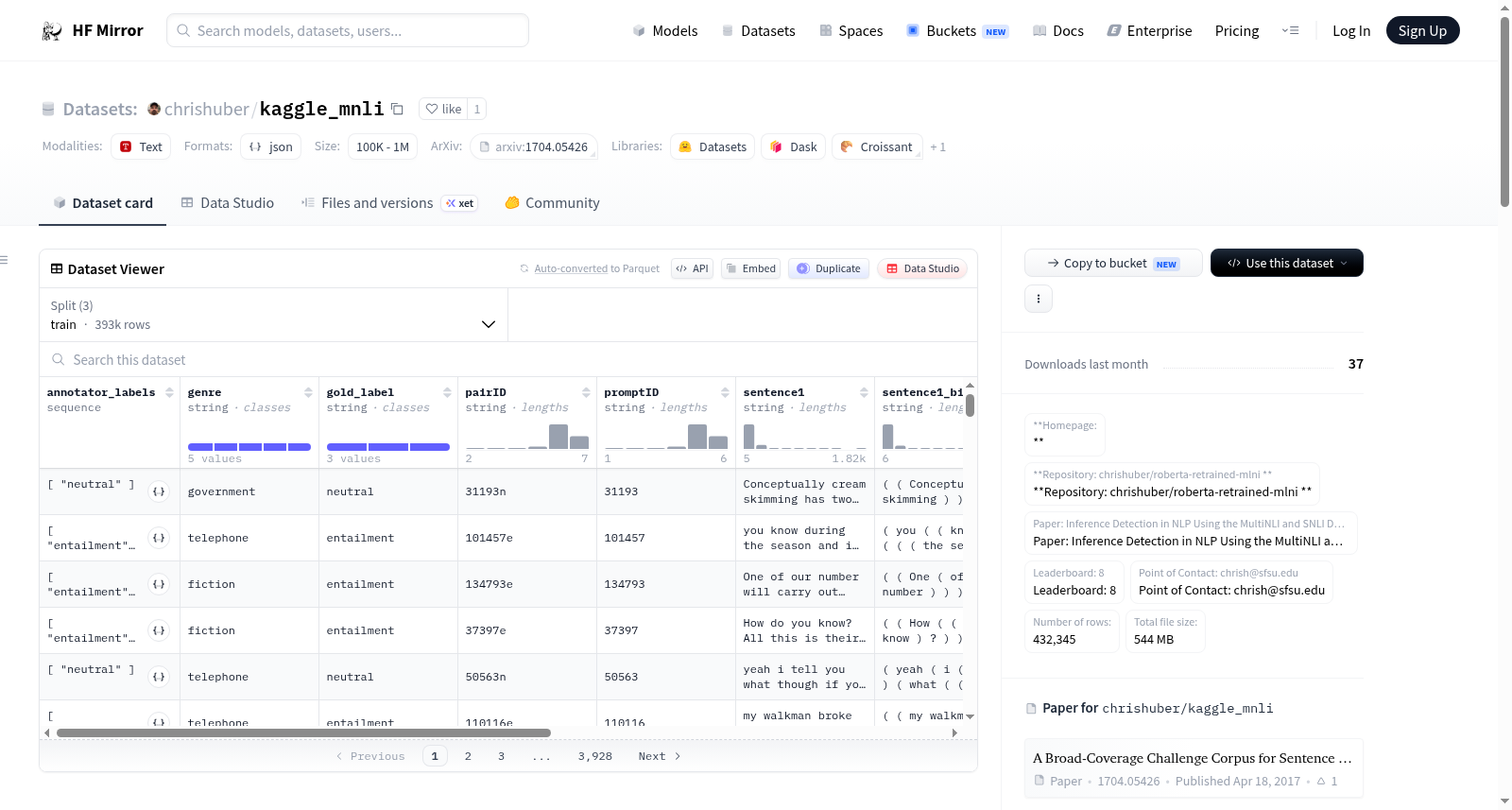Click the Log In link
The image size is (1512, 810).
(x=1351, y=30)
